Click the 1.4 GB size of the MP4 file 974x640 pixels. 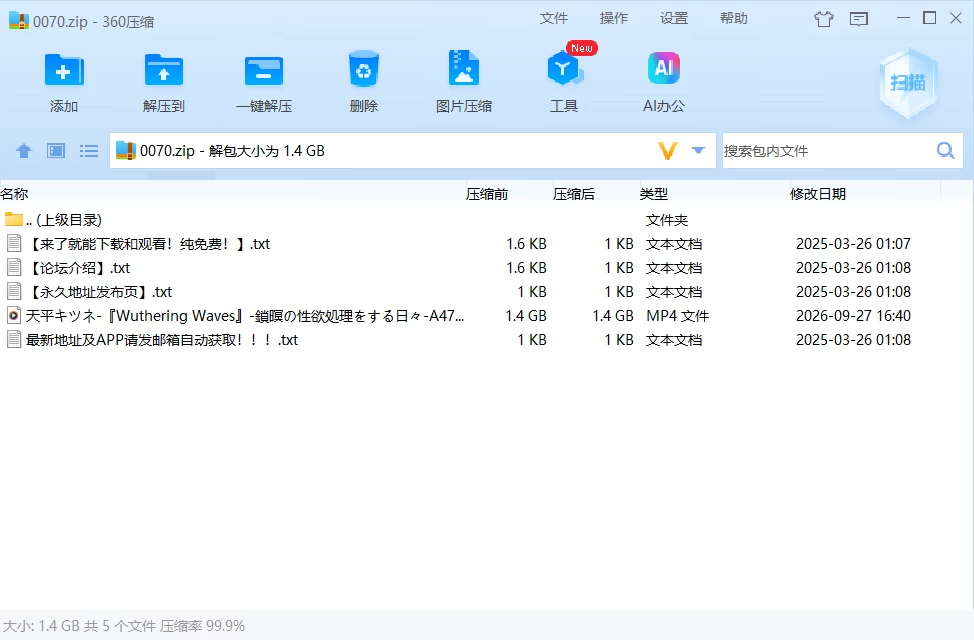(526, 316)
